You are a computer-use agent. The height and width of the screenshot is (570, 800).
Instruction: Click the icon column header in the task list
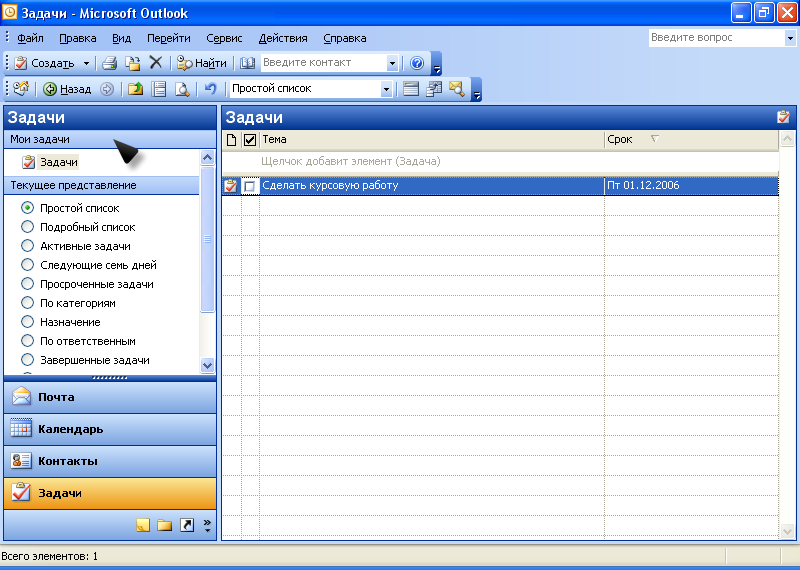(231, 139)
